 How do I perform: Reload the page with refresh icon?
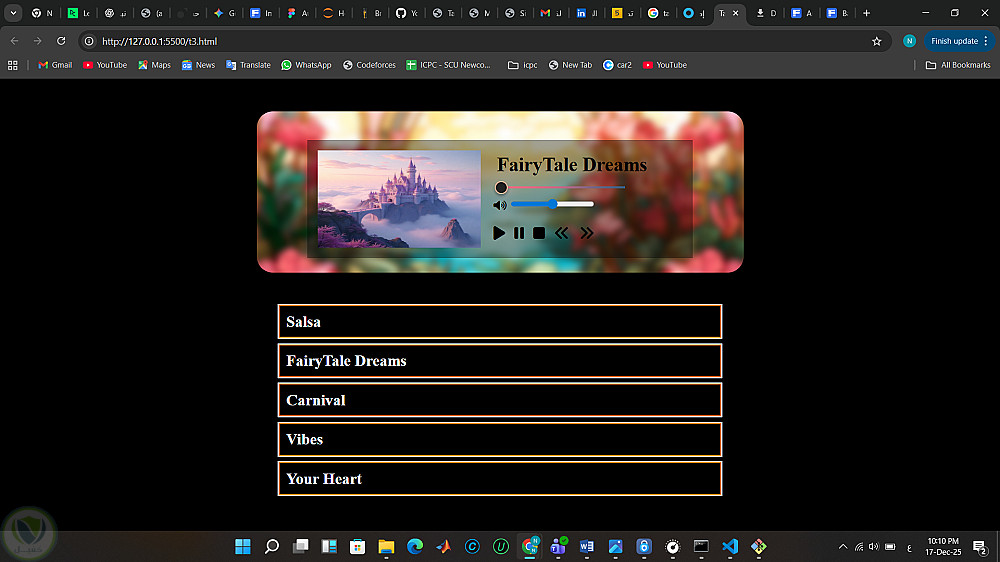click(61, 41)
